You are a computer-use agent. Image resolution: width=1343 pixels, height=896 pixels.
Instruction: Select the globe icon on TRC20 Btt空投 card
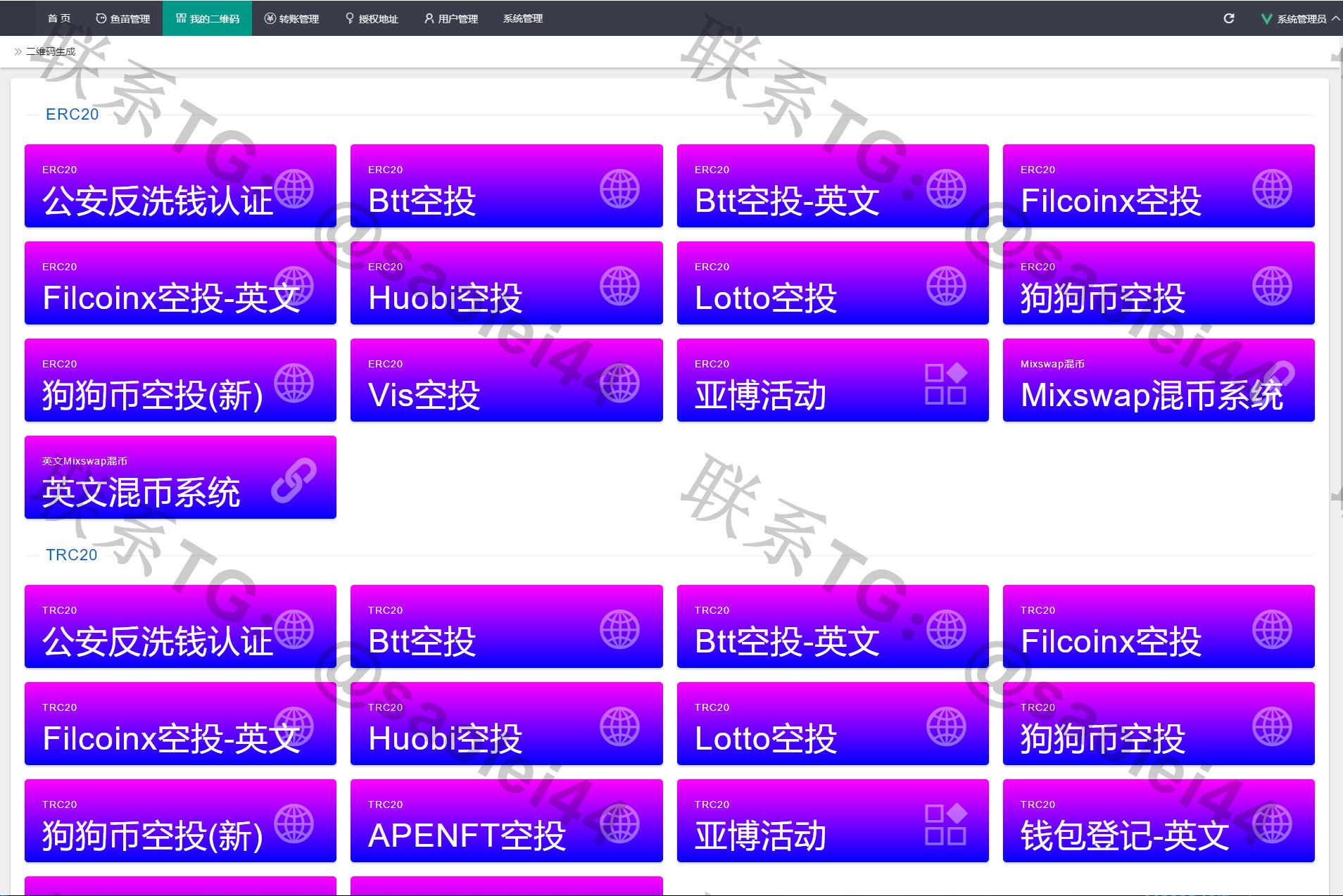pos(620,629)
